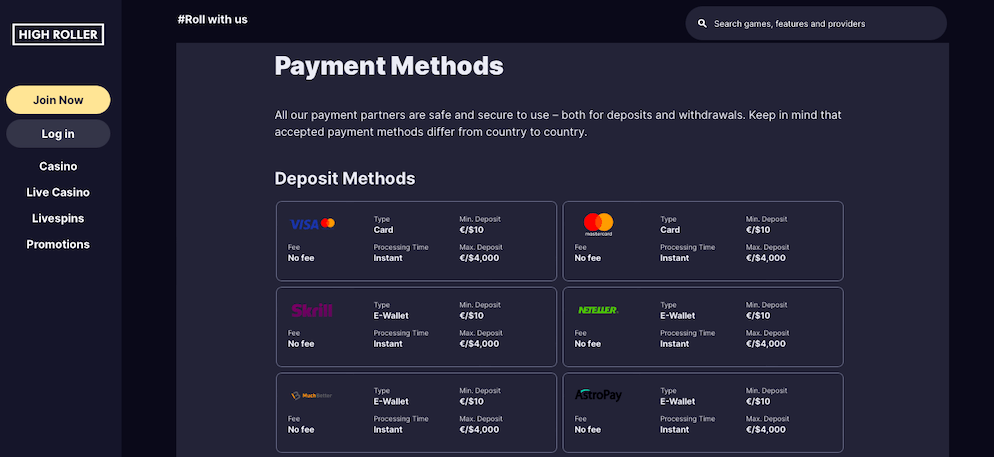Screen dimensions: 994x457
Task: Click the Log in button
Action: (x=58, y=134)
